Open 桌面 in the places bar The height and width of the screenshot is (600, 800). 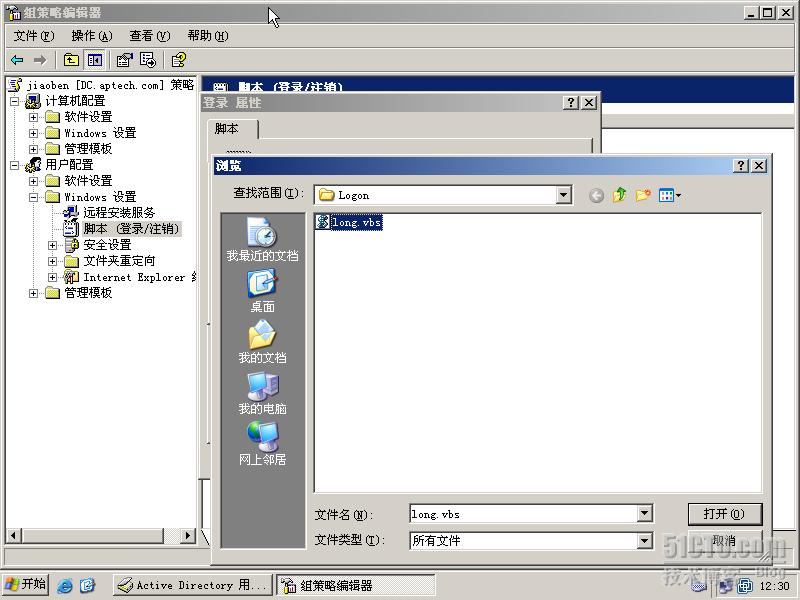262,291
